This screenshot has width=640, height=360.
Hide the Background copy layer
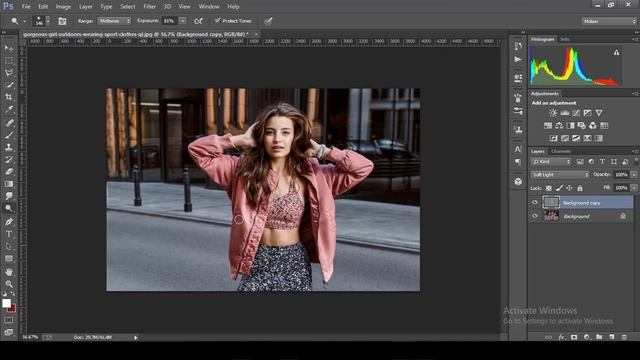click(x=535, y=202)
